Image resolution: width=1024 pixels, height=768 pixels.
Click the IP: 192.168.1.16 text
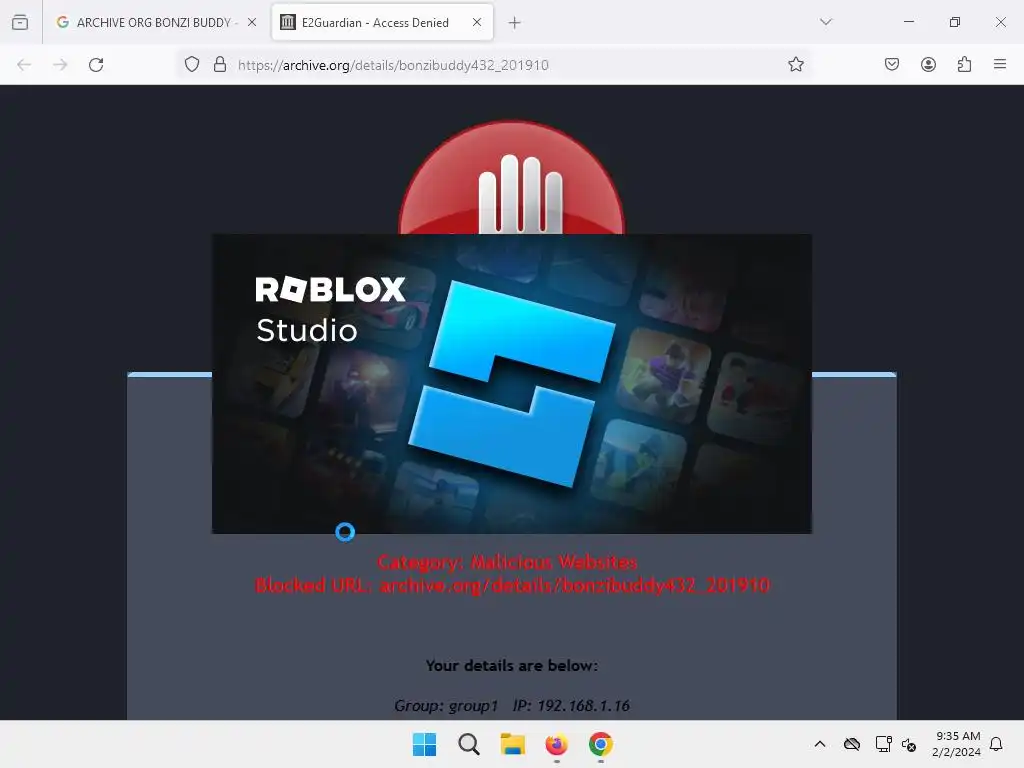click(571, 705)
